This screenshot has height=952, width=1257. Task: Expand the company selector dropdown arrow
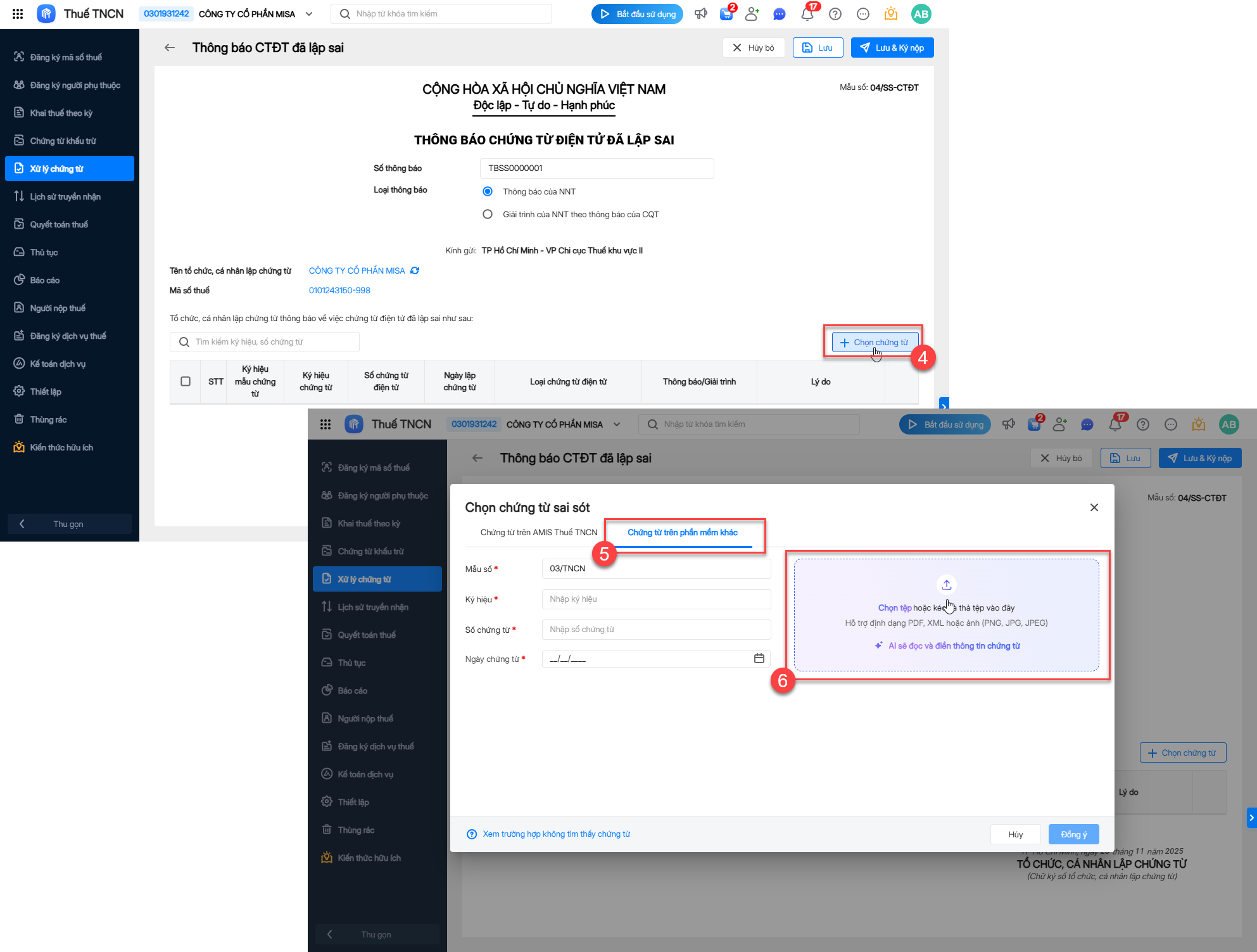click(309, 14)
